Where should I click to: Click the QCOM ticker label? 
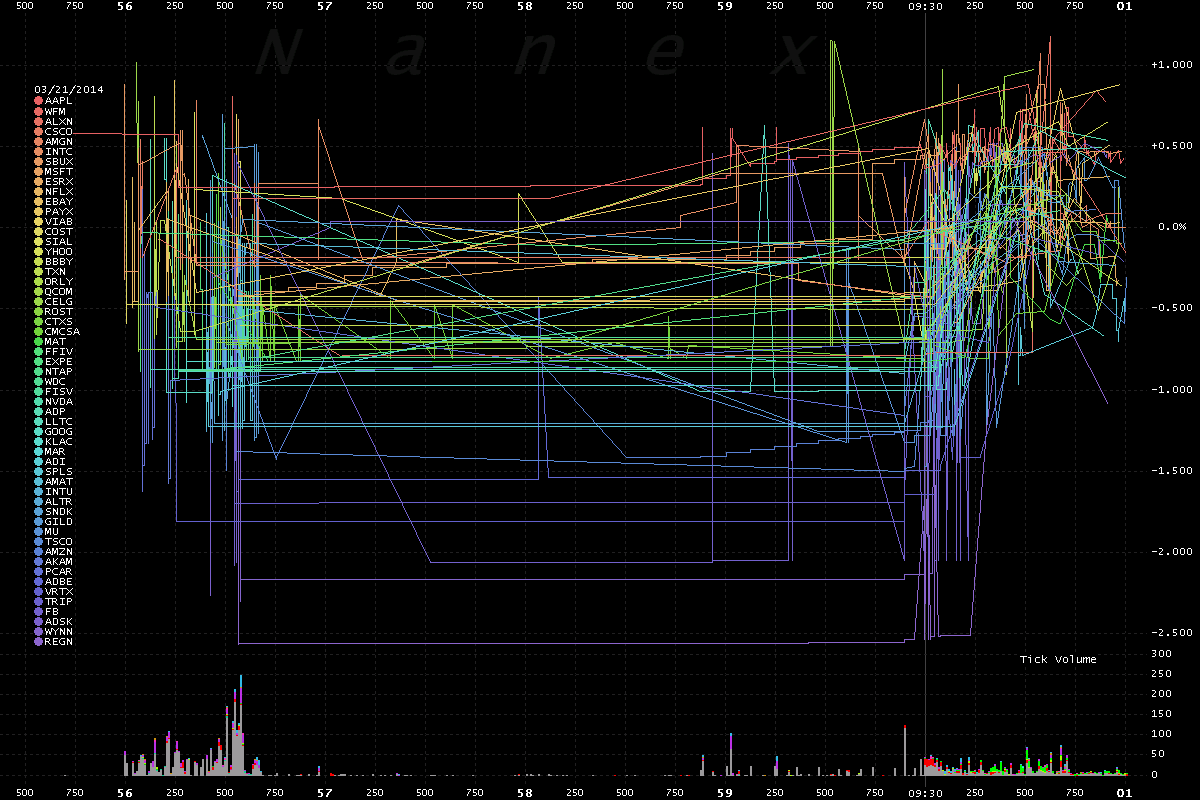pos(59,291)
